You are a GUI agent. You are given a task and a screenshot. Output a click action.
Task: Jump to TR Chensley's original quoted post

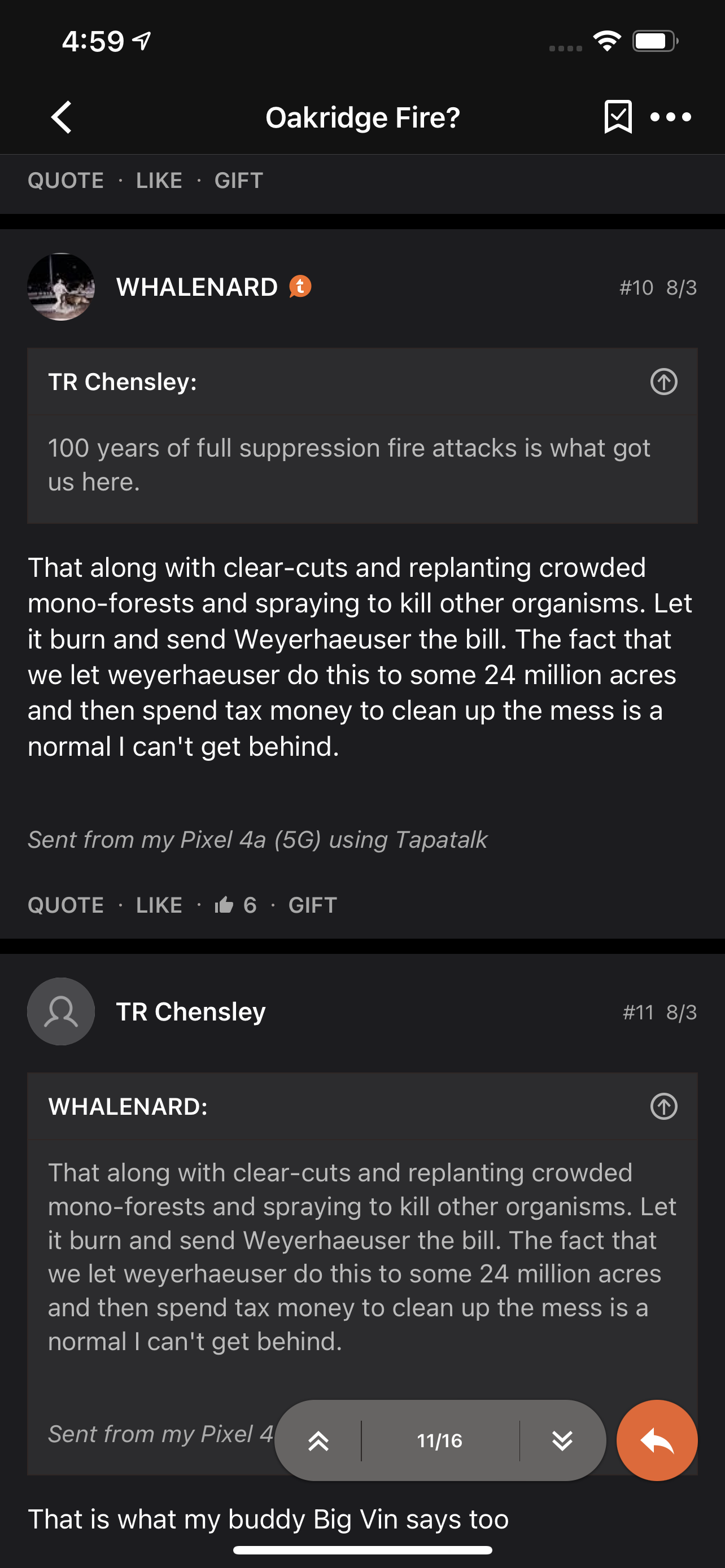point(663,382)
